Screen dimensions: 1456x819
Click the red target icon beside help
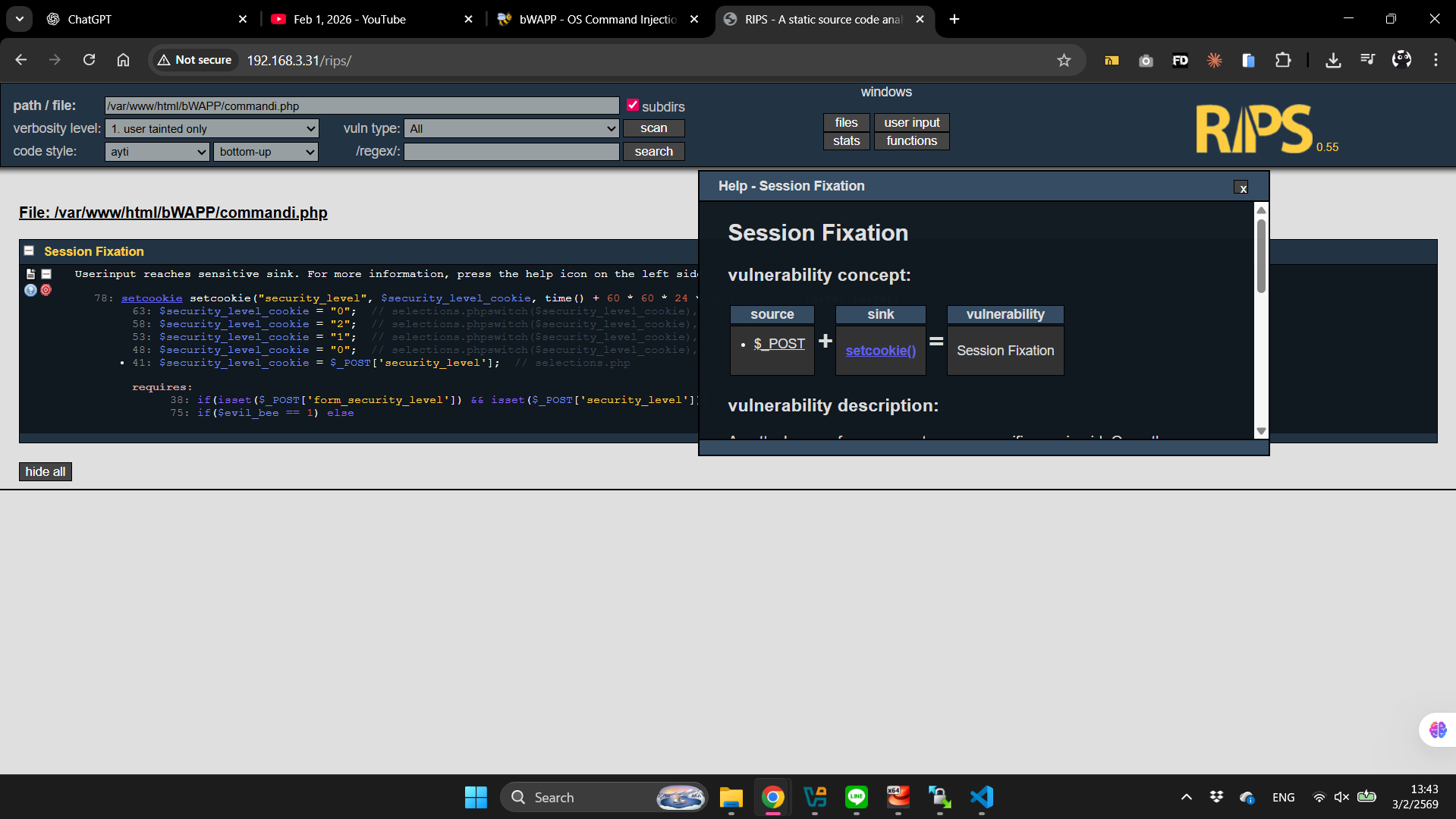(46, 290)
